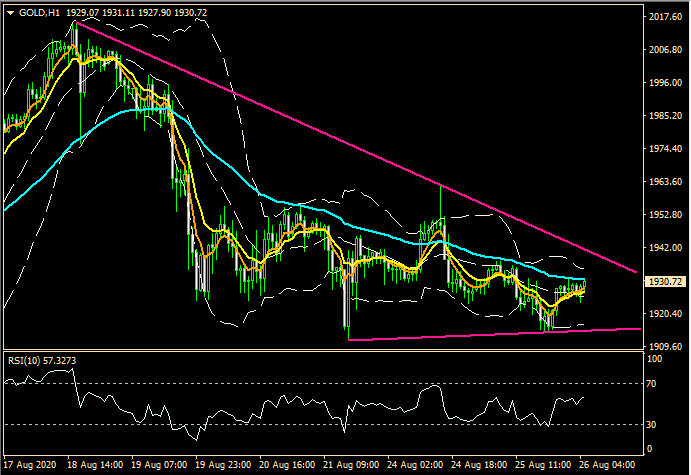Click the RSI 70 level axis label
Screen dimensions: 691x475
coord(651,384)
